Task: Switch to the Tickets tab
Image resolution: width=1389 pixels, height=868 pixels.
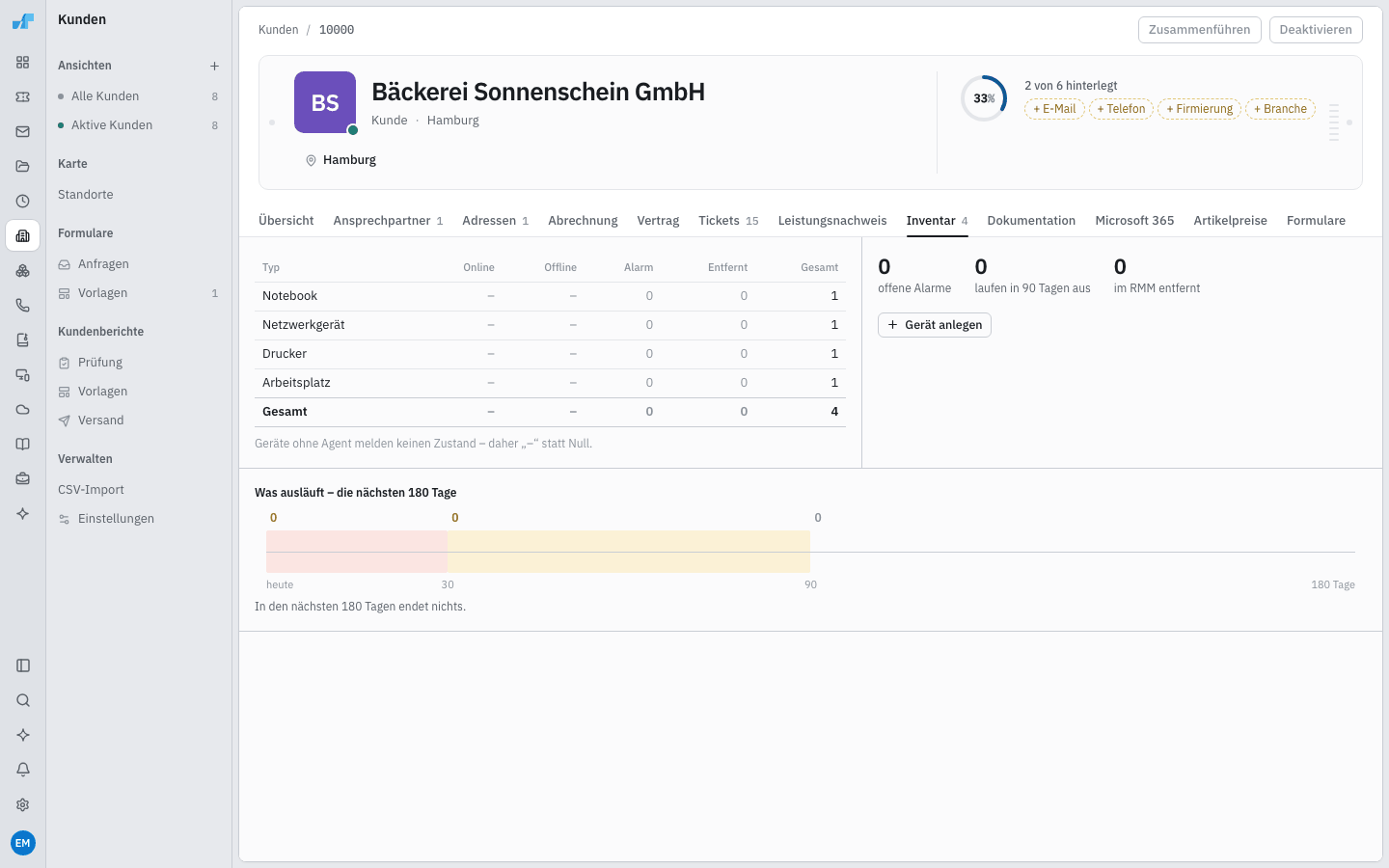Action: pyautogui.click(x=728, y=221)
